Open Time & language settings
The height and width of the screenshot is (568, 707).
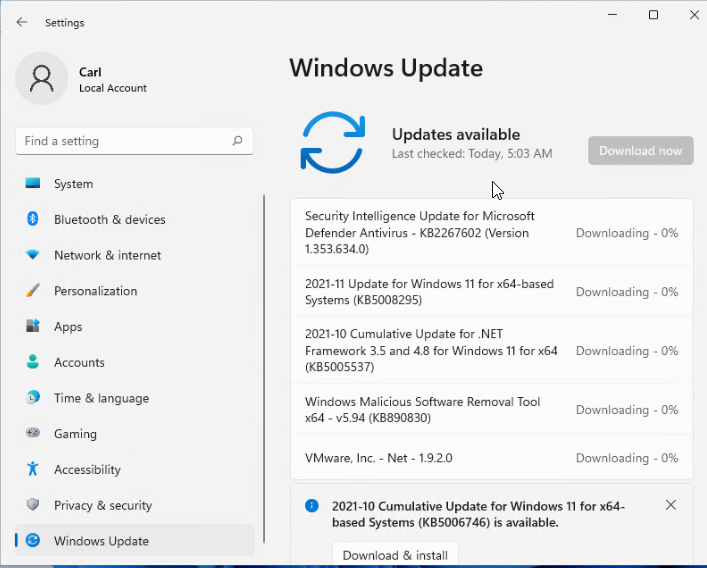click(134, 398)
